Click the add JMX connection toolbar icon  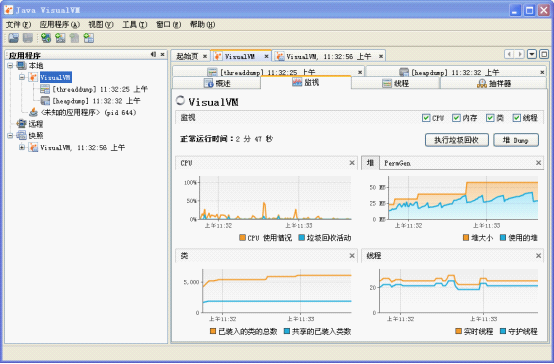[x=60, y=38]
